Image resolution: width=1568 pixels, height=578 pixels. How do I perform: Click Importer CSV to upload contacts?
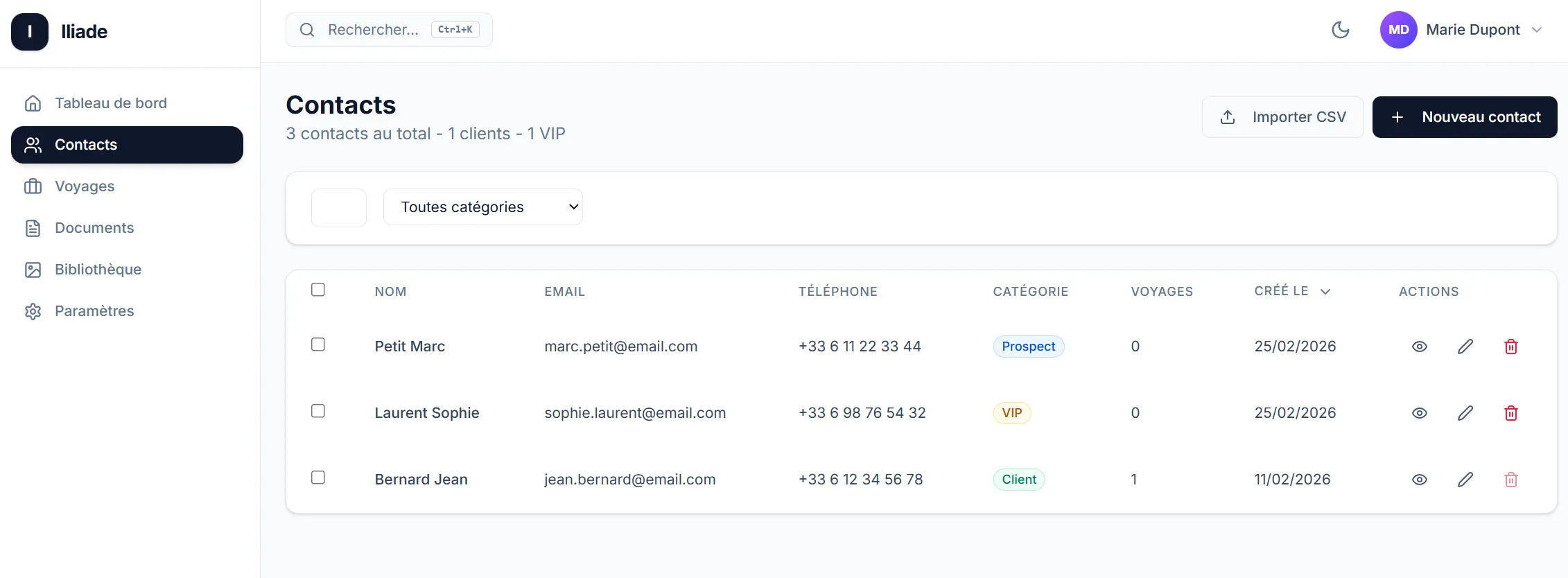tap(1282, 116)
